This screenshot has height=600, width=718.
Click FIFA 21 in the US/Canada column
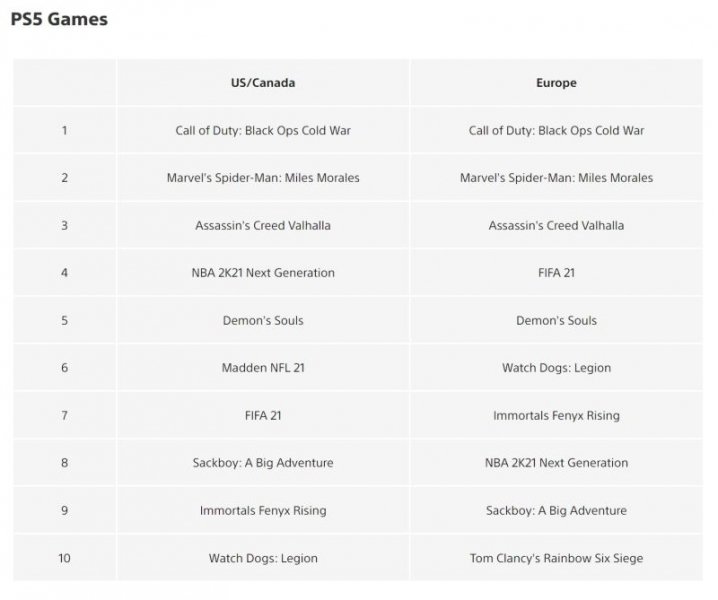pos(263,415)
